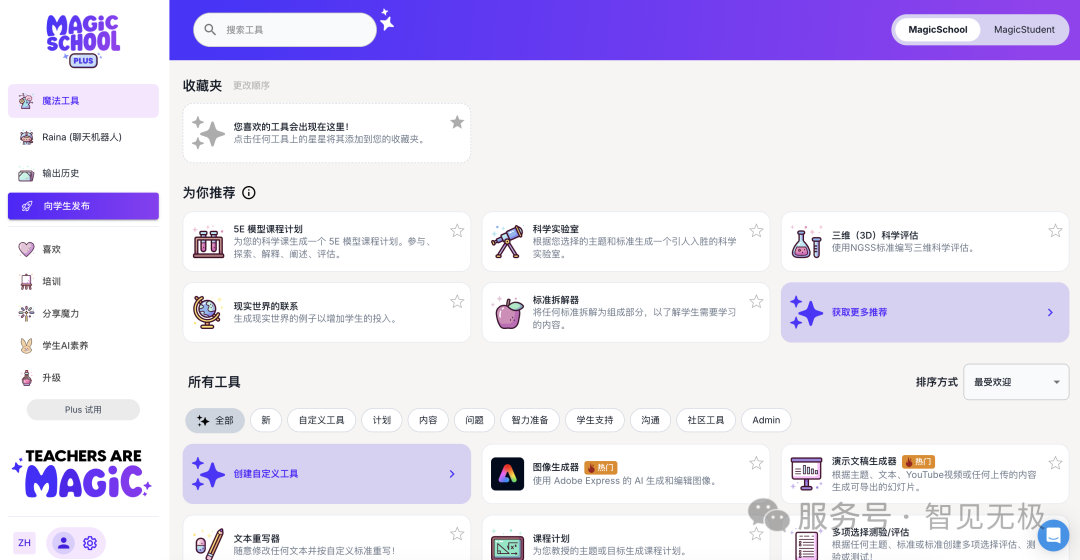This screenshot has height=560, width=1080.
Task: Open 培训 in the sidebar
Action: (83, 281)
